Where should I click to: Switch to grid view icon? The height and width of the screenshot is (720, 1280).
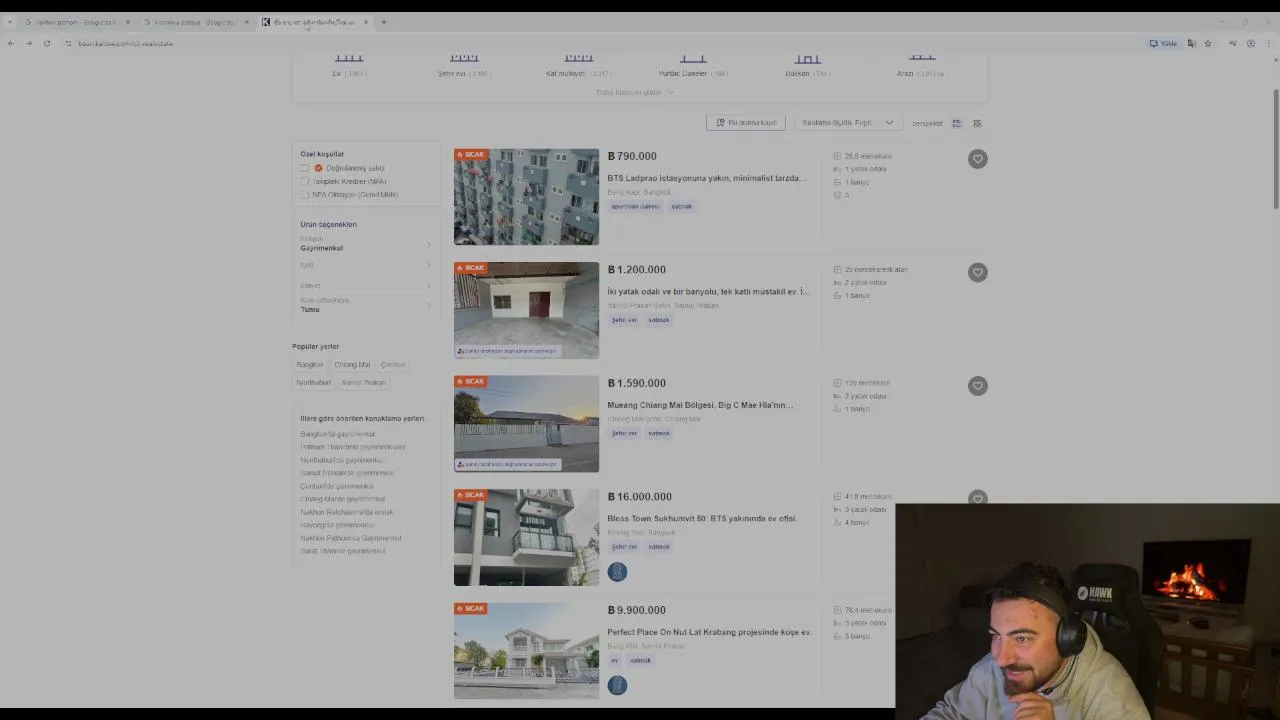tap(977, 123)
